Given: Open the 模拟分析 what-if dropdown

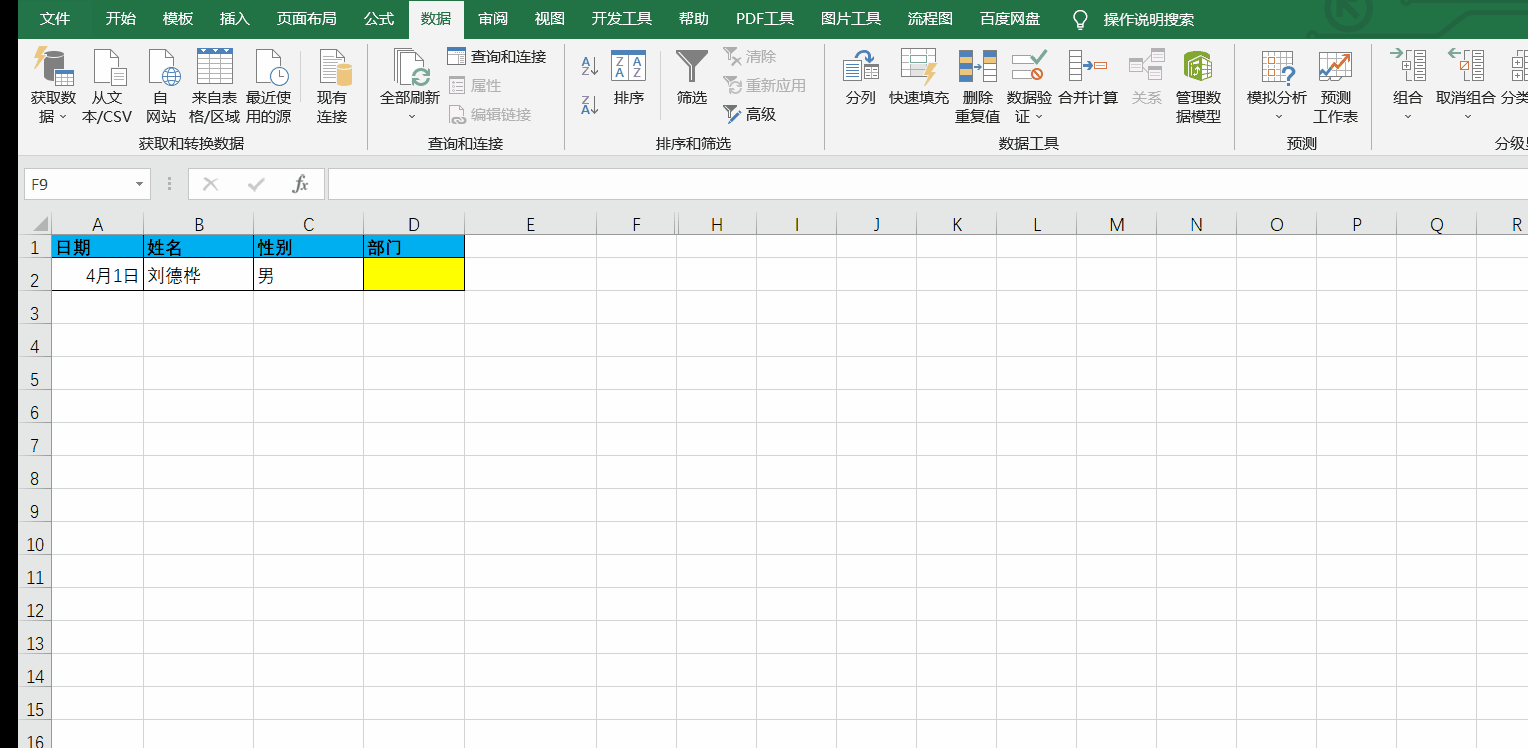Looking at the screenshot, I should tap(1277, 117).
